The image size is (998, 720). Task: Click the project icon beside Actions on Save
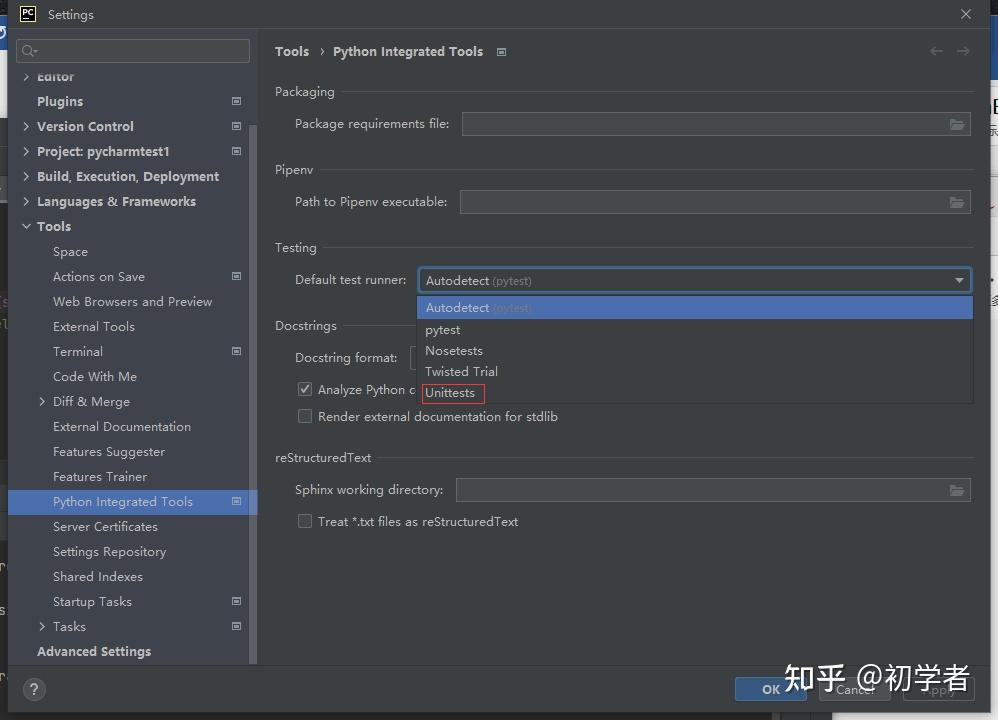coord(236,276)
